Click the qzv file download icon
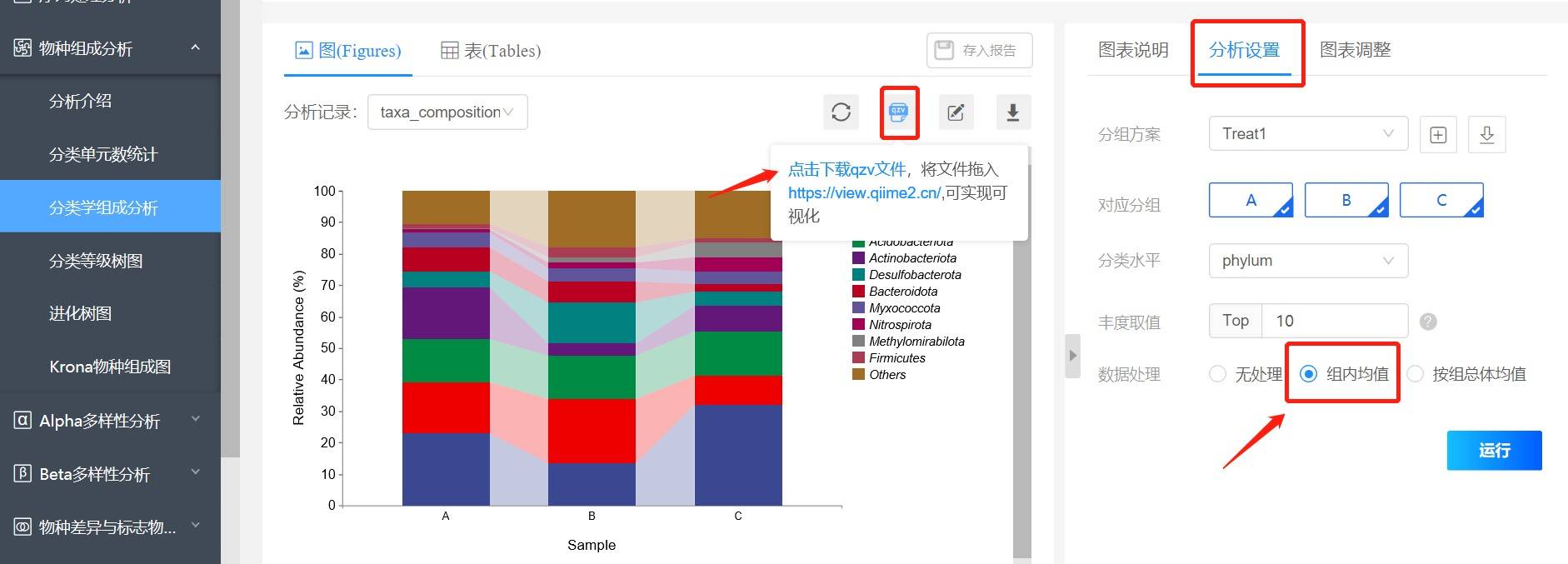 (898, 112)
